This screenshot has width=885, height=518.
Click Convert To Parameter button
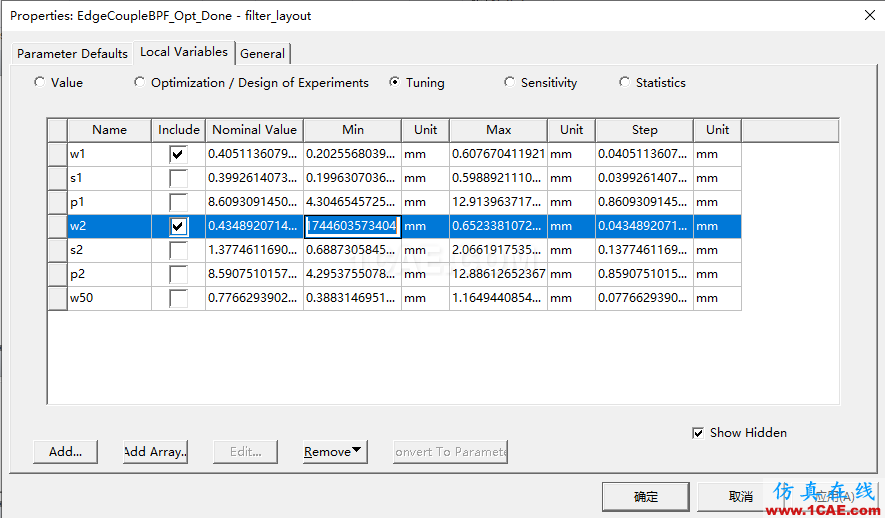click(x=450, y=452)
